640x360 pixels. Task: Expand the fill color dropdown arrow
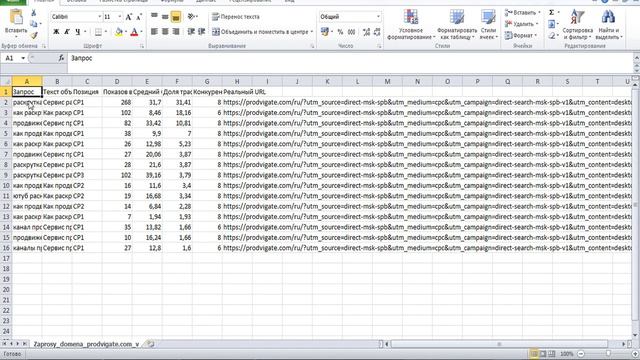click(x=126, y=32)
